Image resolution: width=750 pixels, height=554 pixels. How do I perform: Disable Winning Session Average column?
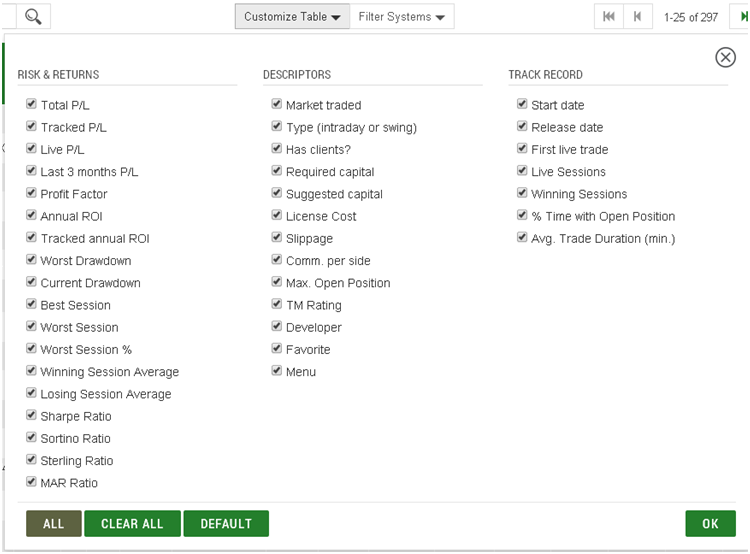pos(31,371)
